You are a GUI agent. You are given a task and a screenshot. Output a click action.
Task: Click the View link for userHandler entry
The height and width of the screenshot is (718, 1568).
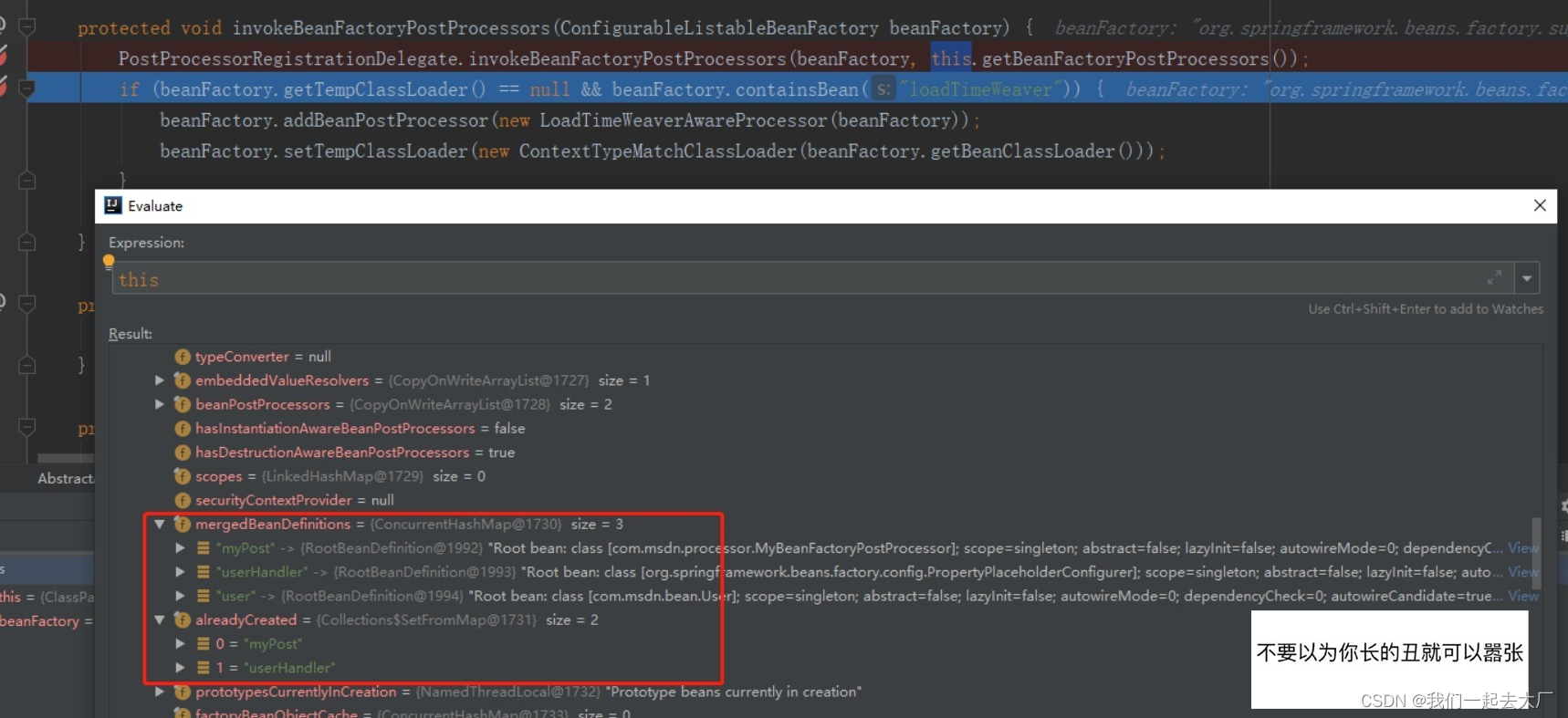(1522, 572)
